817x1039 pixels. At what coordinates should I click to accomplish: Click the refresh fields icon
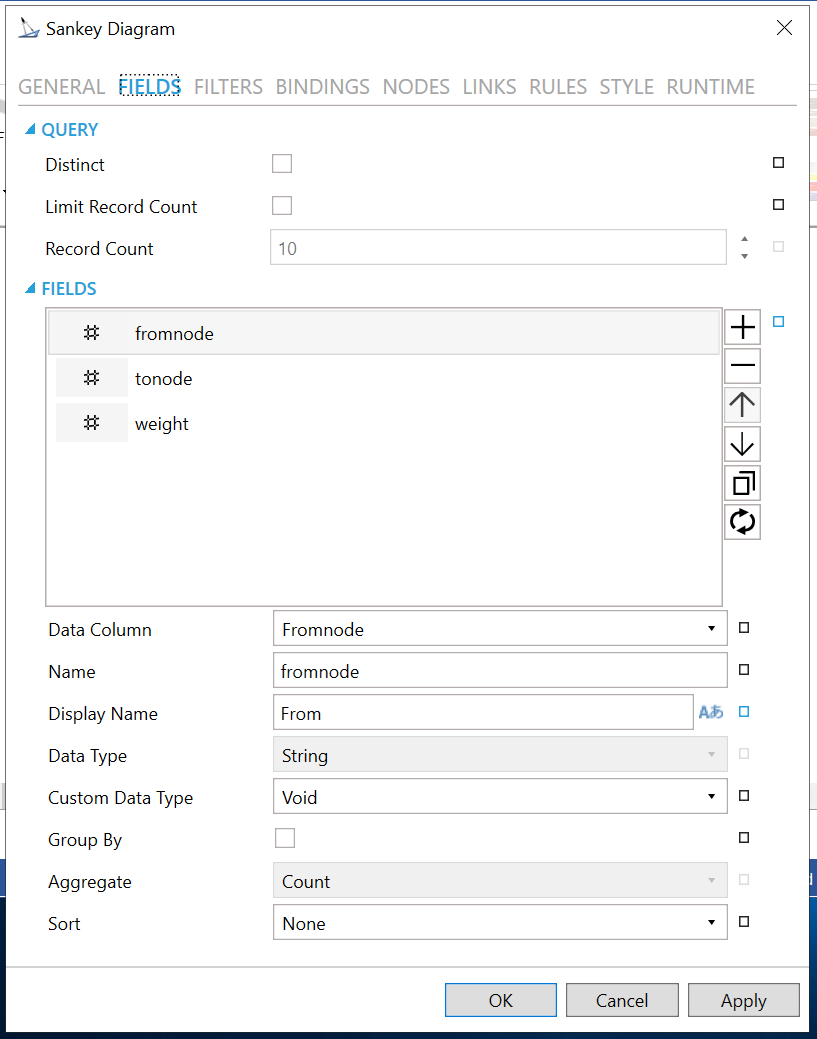(742, 521)
